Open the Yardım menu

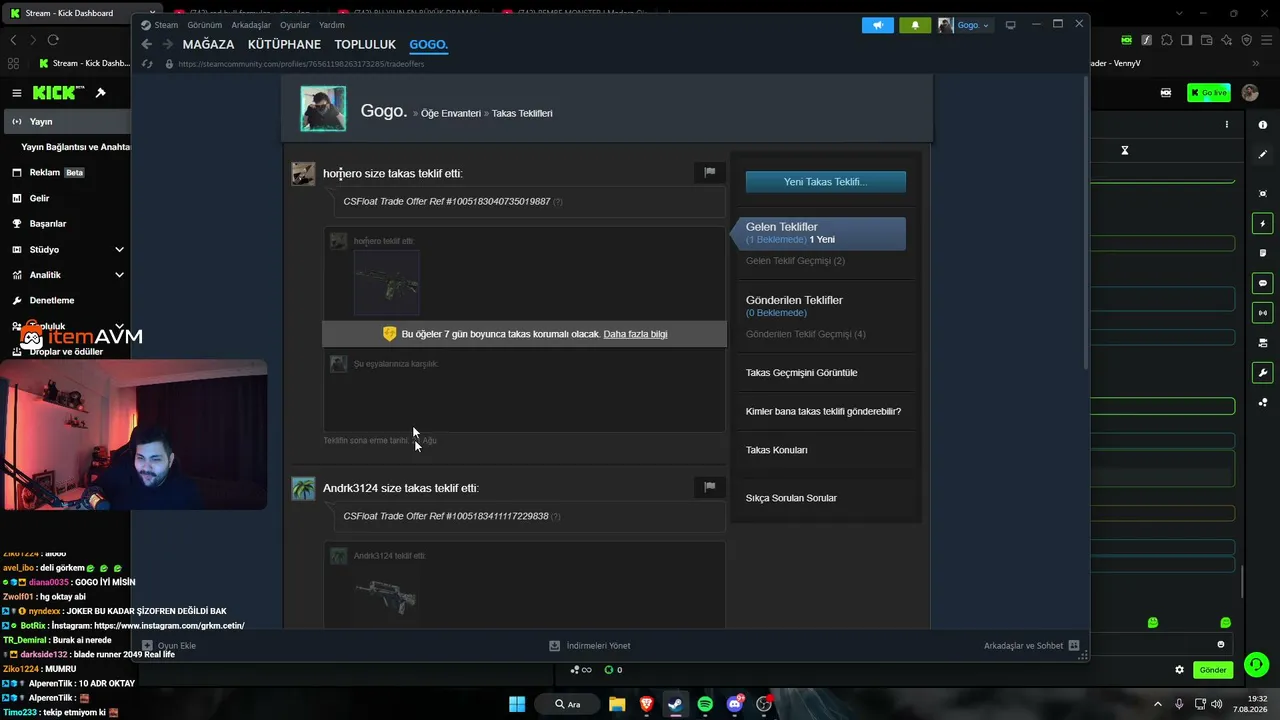[x=331, y=25]
